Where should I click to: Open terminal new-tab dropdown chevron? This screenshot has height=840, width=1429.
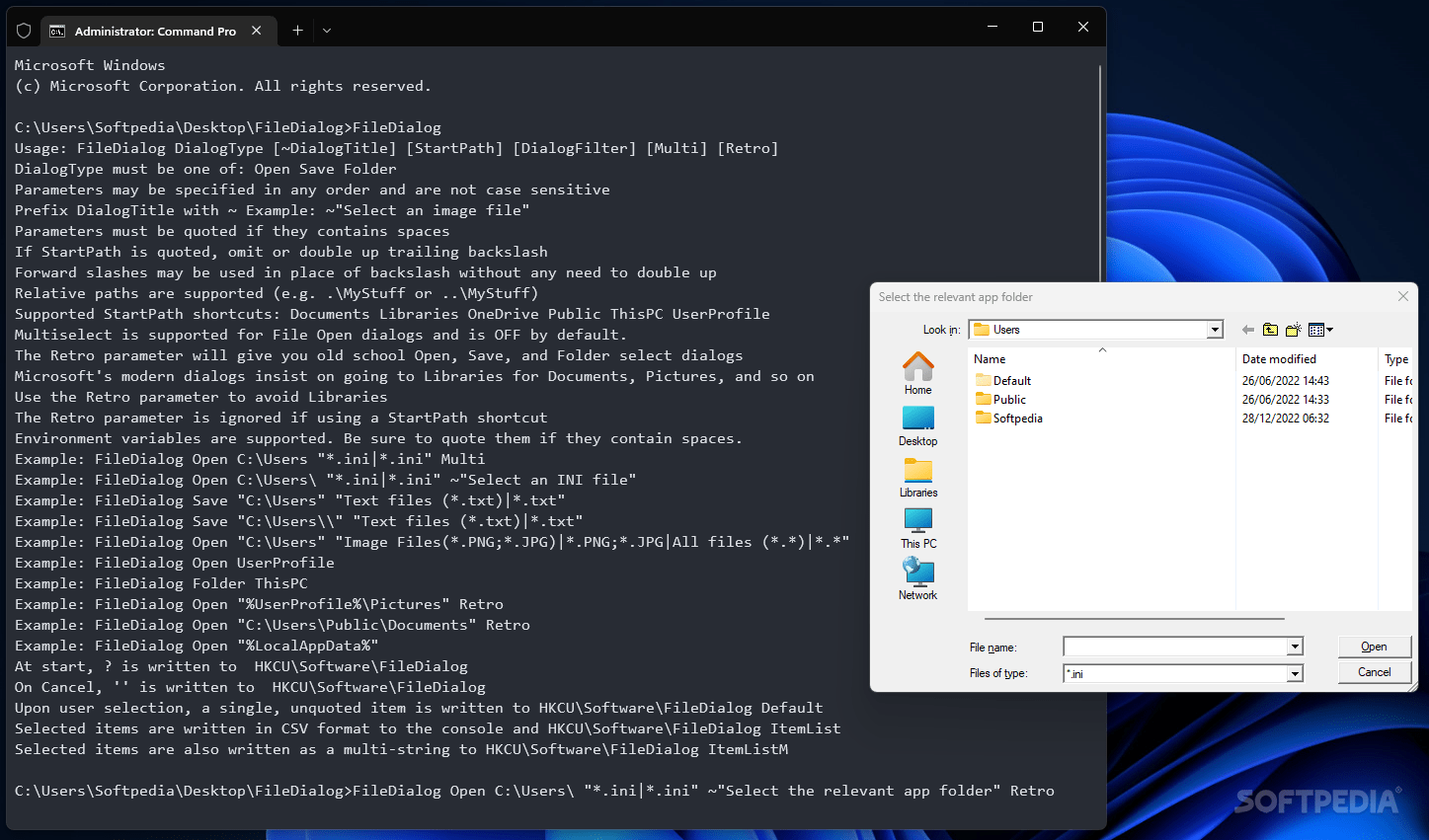click(327, 31)
